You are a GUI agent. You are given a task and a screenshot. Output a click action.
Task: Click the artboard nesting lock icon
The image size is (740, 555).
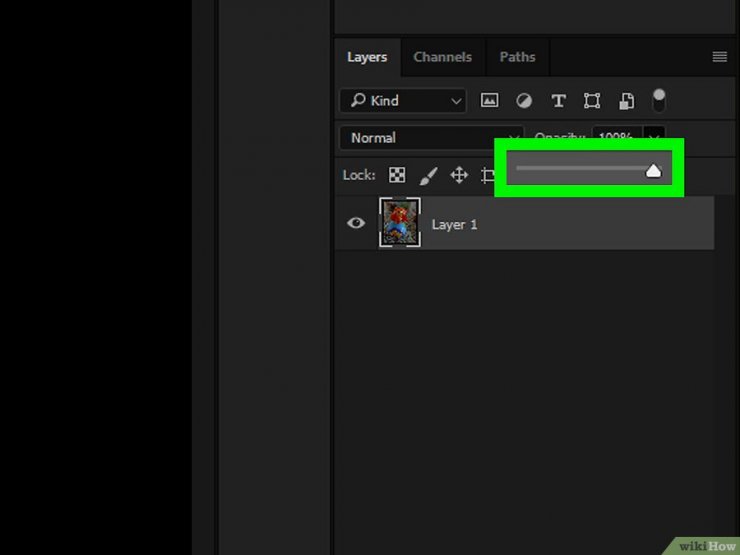pyautogui.click(x=487, y=175)
